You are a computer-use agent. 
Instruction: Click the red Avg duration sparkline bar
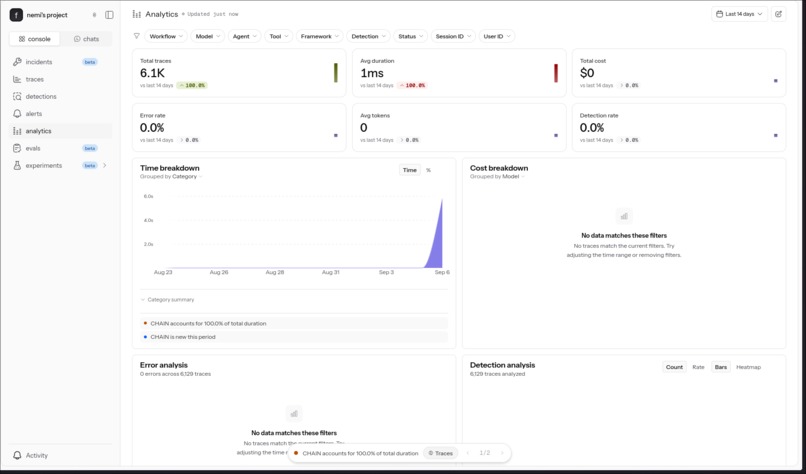point(556,73)
